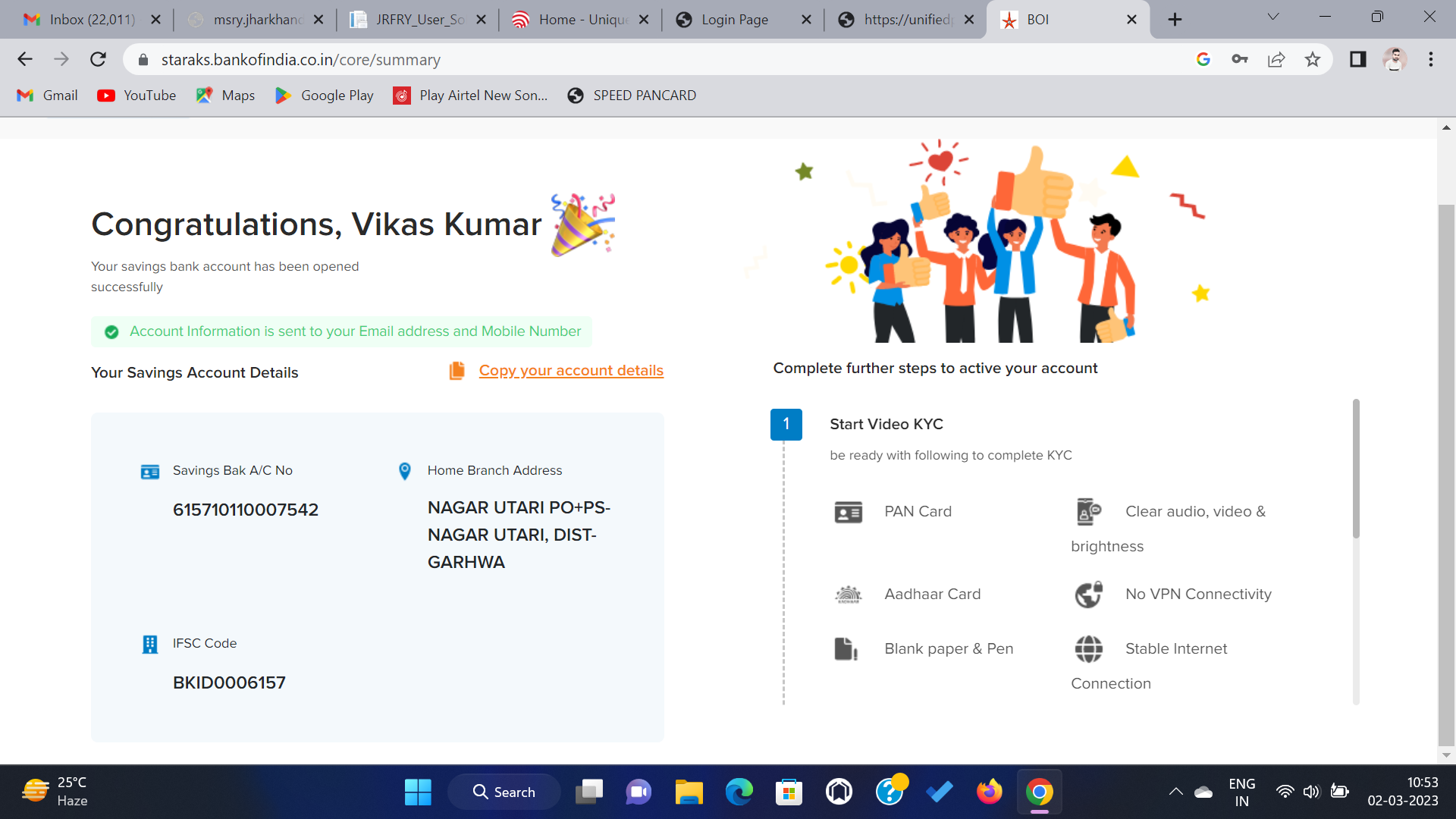This screenshot has height=819, width=1456.
Task: Expand the tab search chevron
Action: click(1273, 17)
